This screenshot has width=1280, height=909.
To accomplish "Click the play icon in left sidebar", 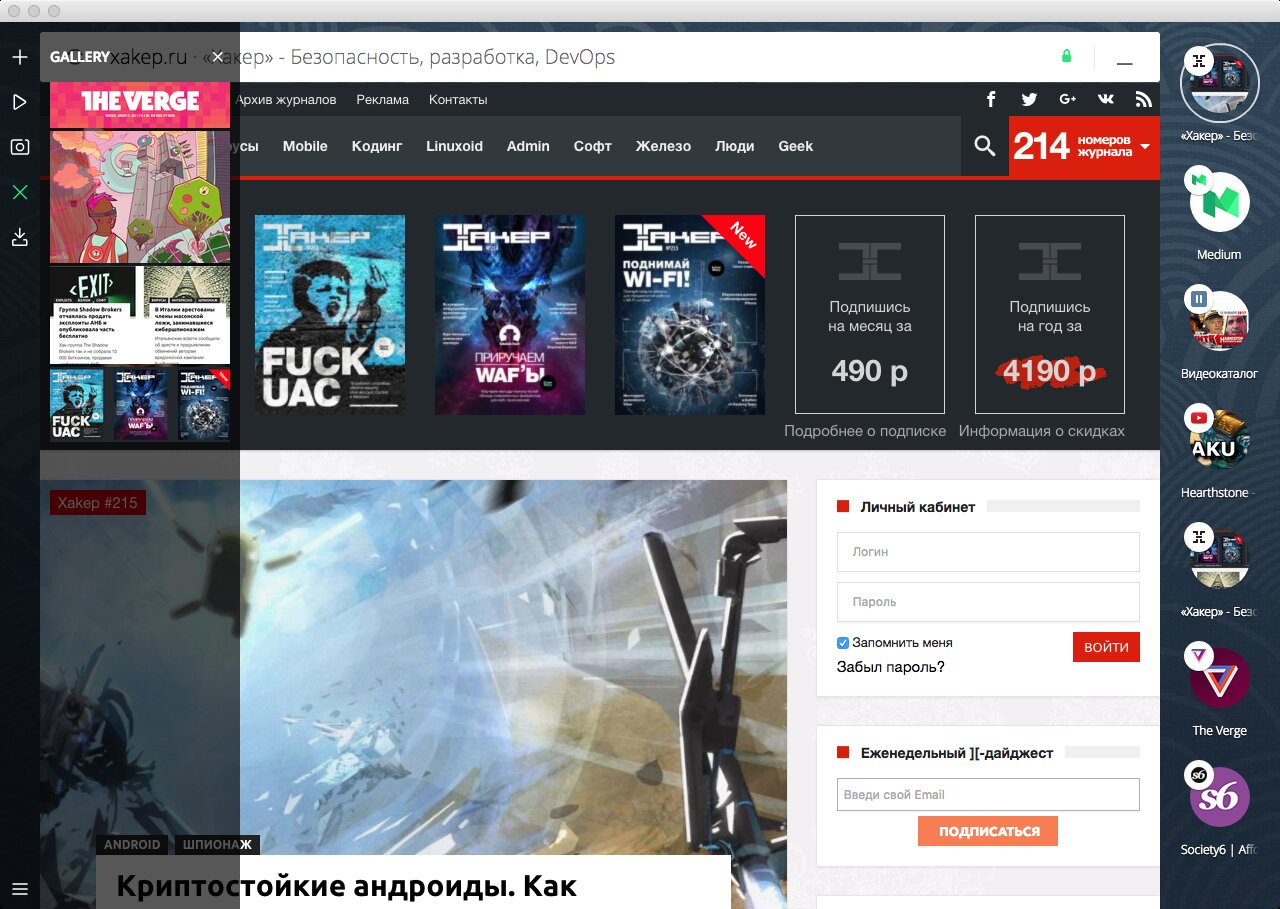I will pyautogui.click(x=19, y=102).
